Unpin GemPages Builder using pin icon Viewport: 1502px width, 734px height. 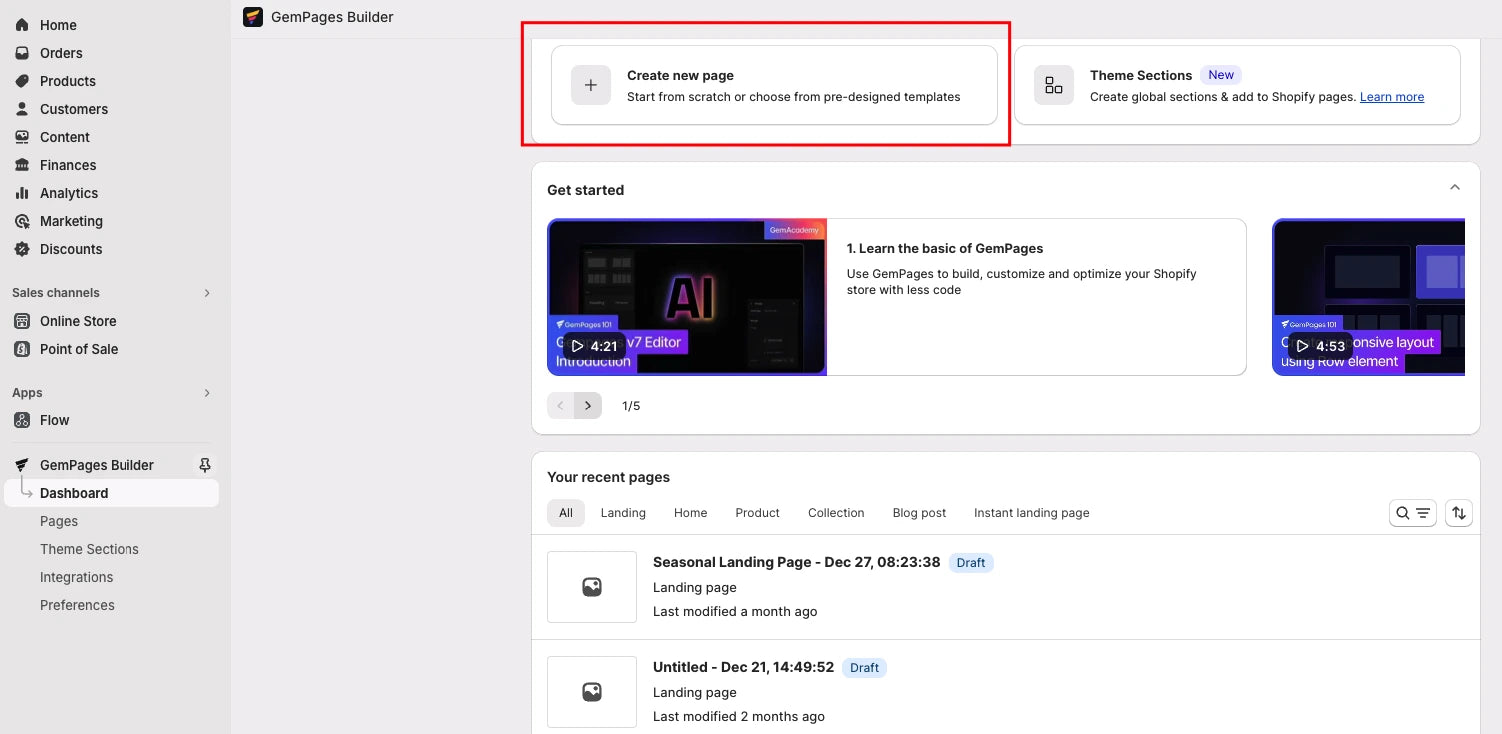(x=205, y=465)
